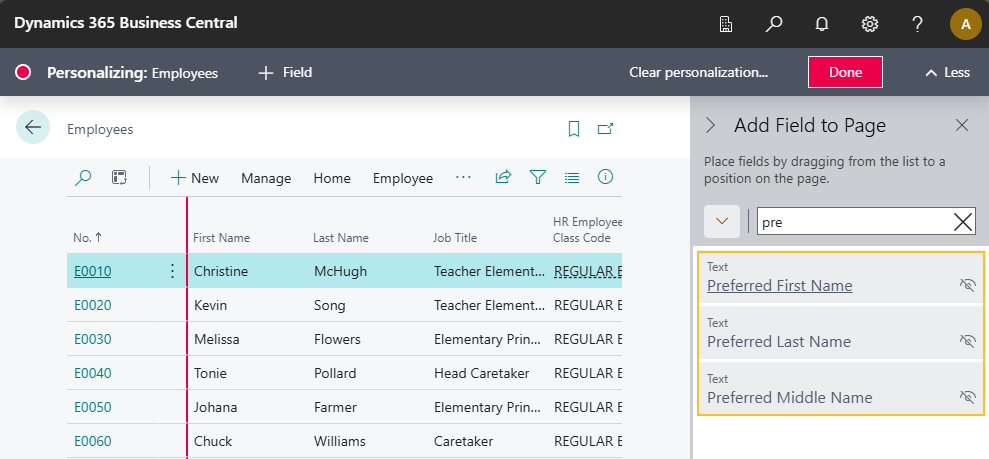Open the Home menu

coord(332,178)
